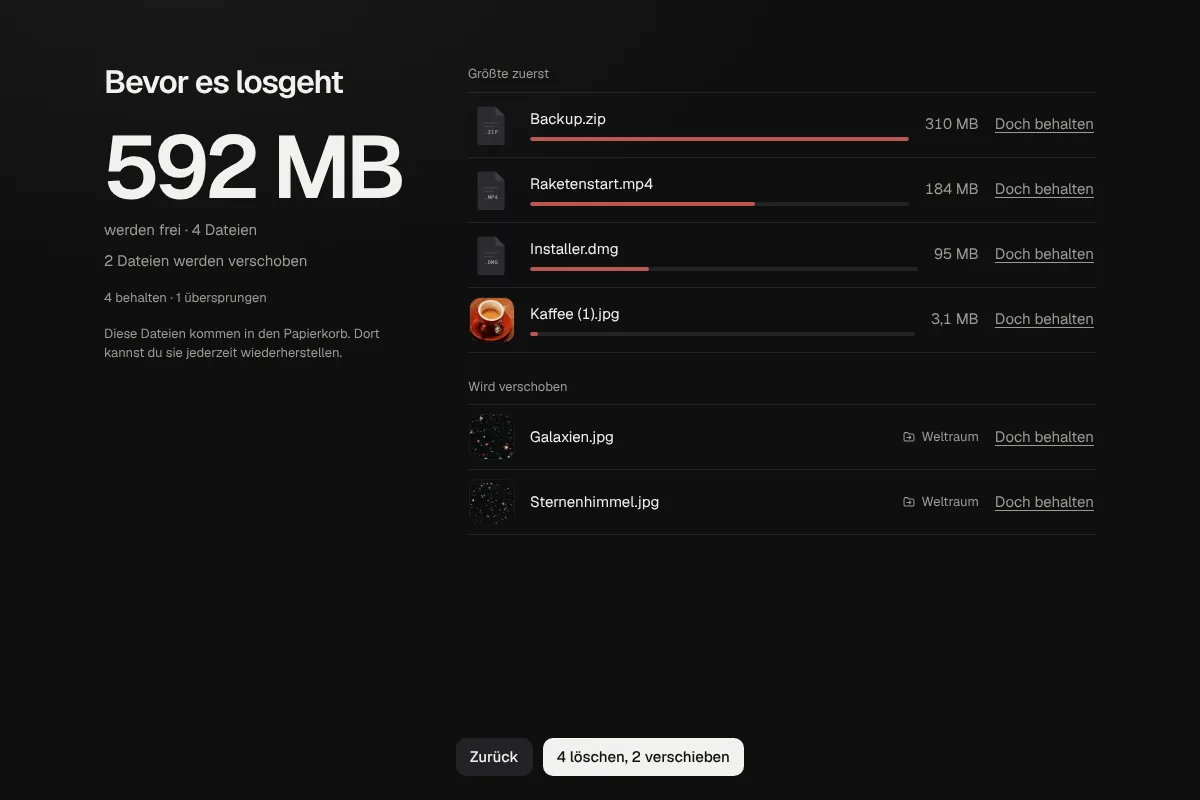Click the Backup.zip file icon

(x=491, y=125)
